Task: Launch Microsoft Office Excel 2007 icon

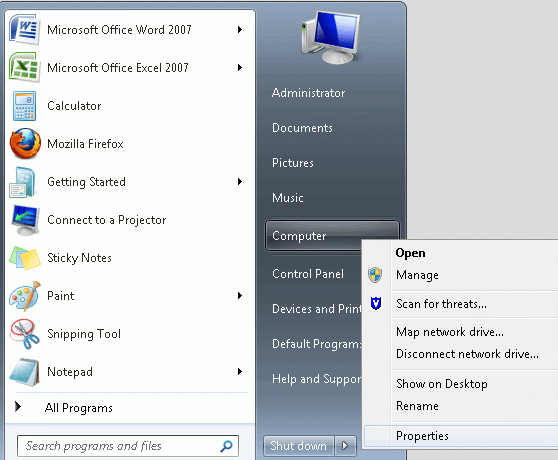Action: [x=24, y=68]
